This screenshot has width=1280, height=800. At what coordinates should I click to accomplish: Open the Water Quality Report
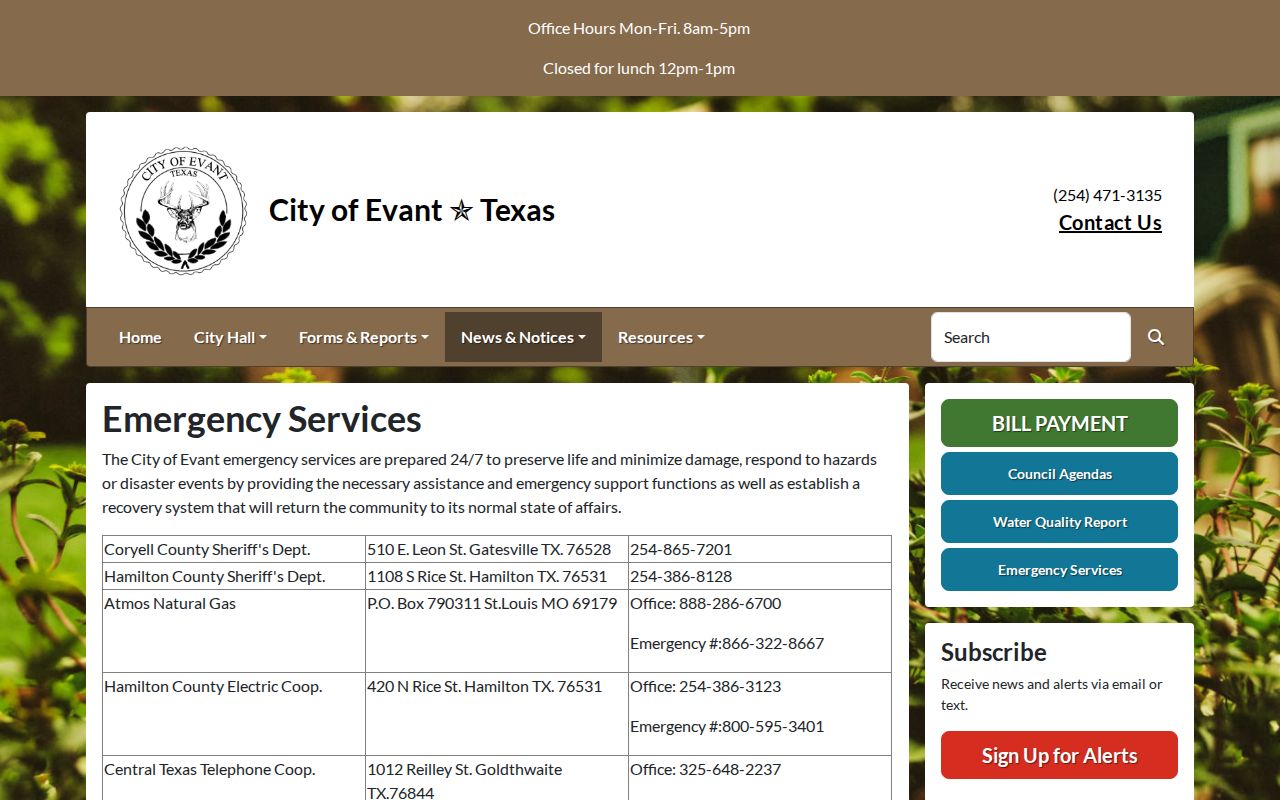pos(1059,522)
